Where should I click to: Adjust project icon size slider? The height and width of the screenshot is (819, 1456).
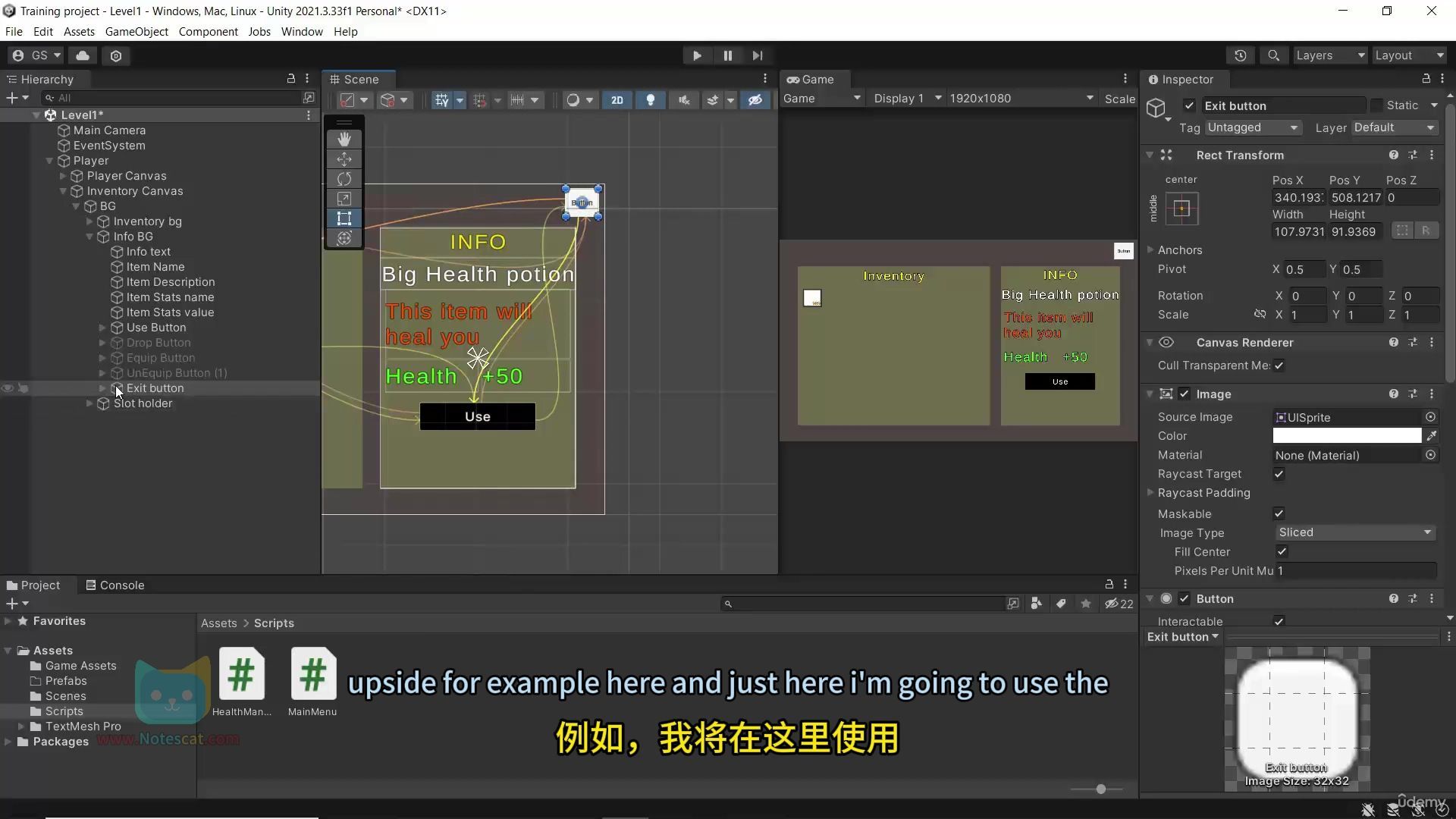(1101, 789)
